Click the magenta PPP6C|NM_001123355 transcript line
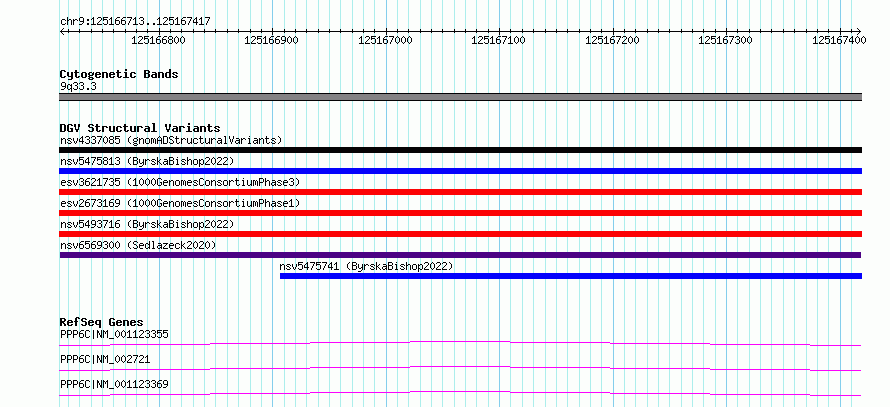 click(461, 343)
